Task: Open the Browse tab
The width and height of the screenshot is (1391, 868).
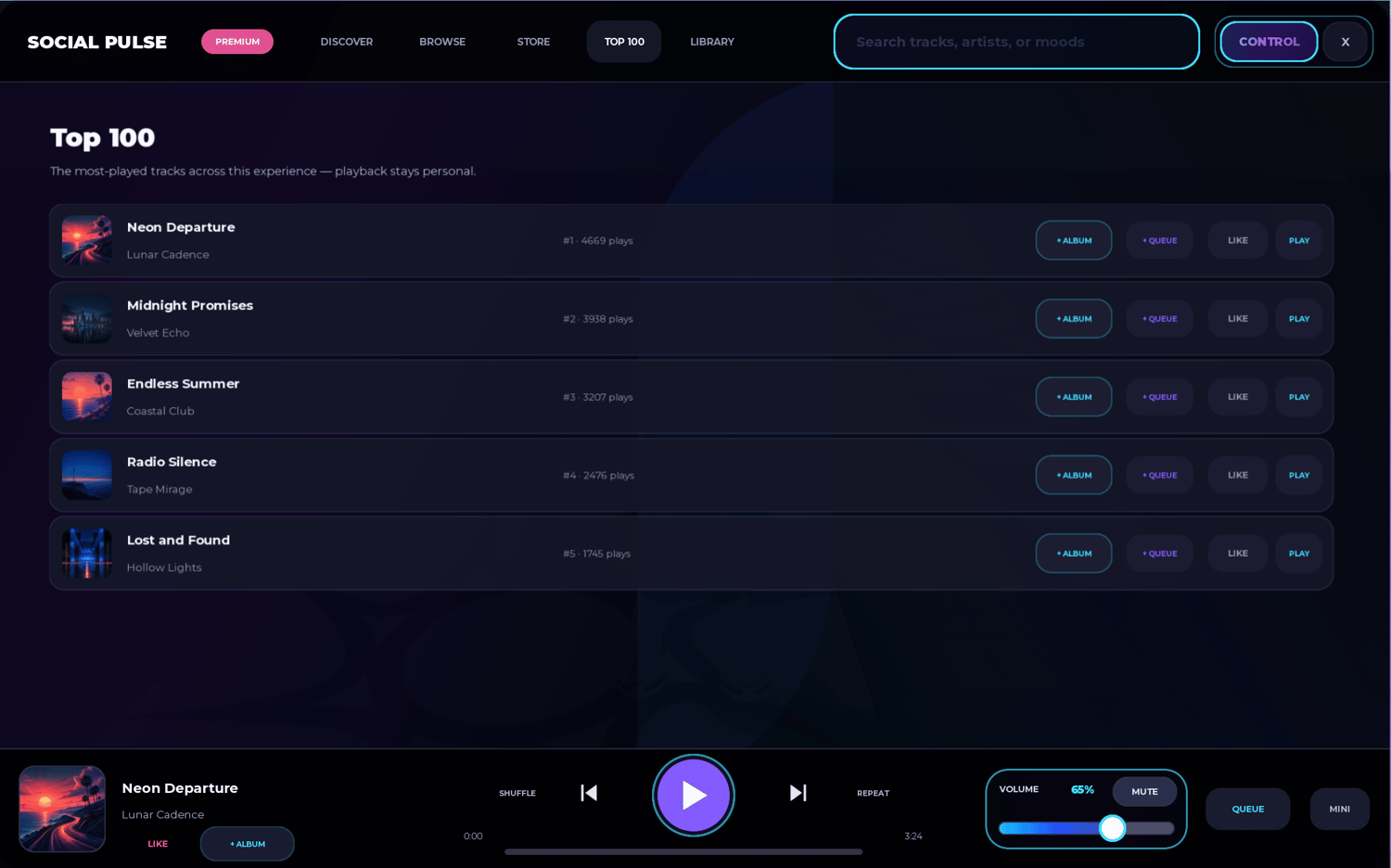Action: click(x=442, y=42)
